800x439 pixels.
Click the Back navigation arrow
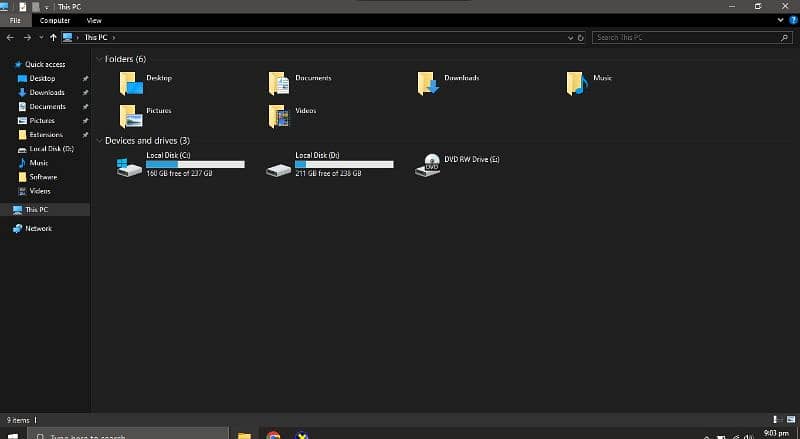pos(10,37)
